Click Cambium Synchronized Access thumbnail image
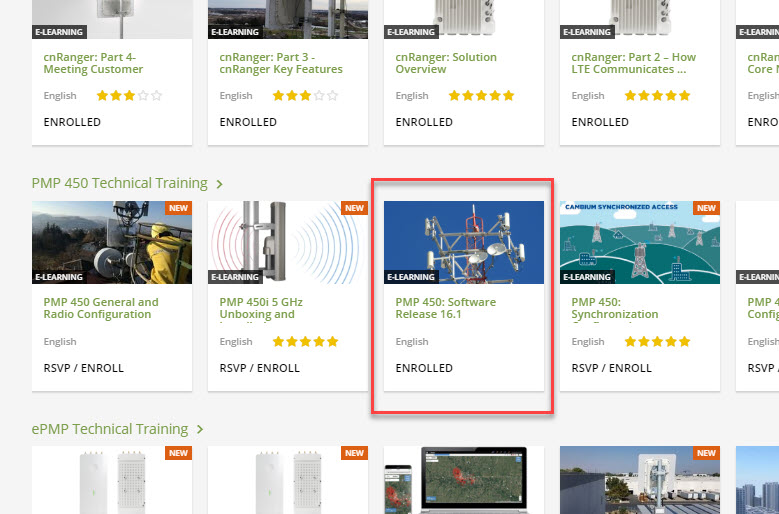 pyautogui.click(x=639, y=242)
